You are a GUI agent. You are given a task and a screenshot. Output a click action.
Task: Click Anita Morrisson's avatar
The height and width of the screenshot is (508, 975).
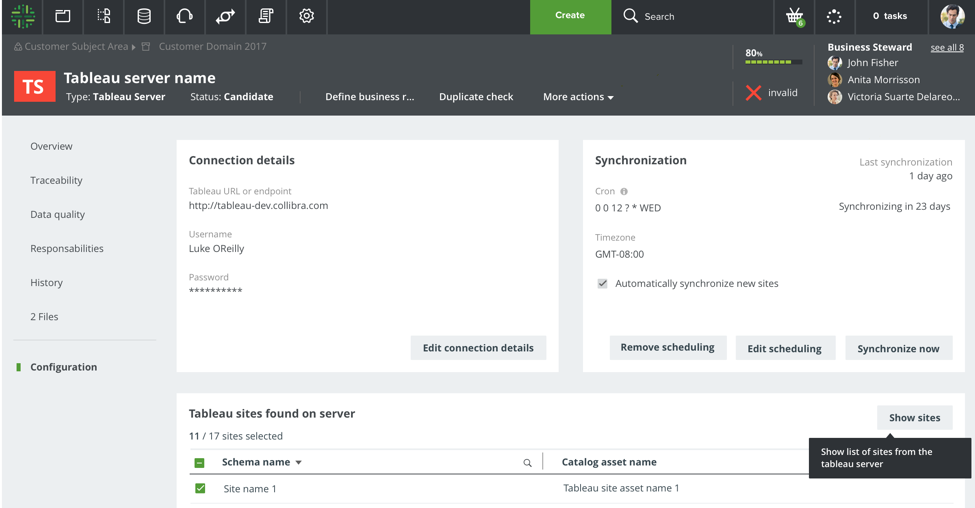[834, 80]
